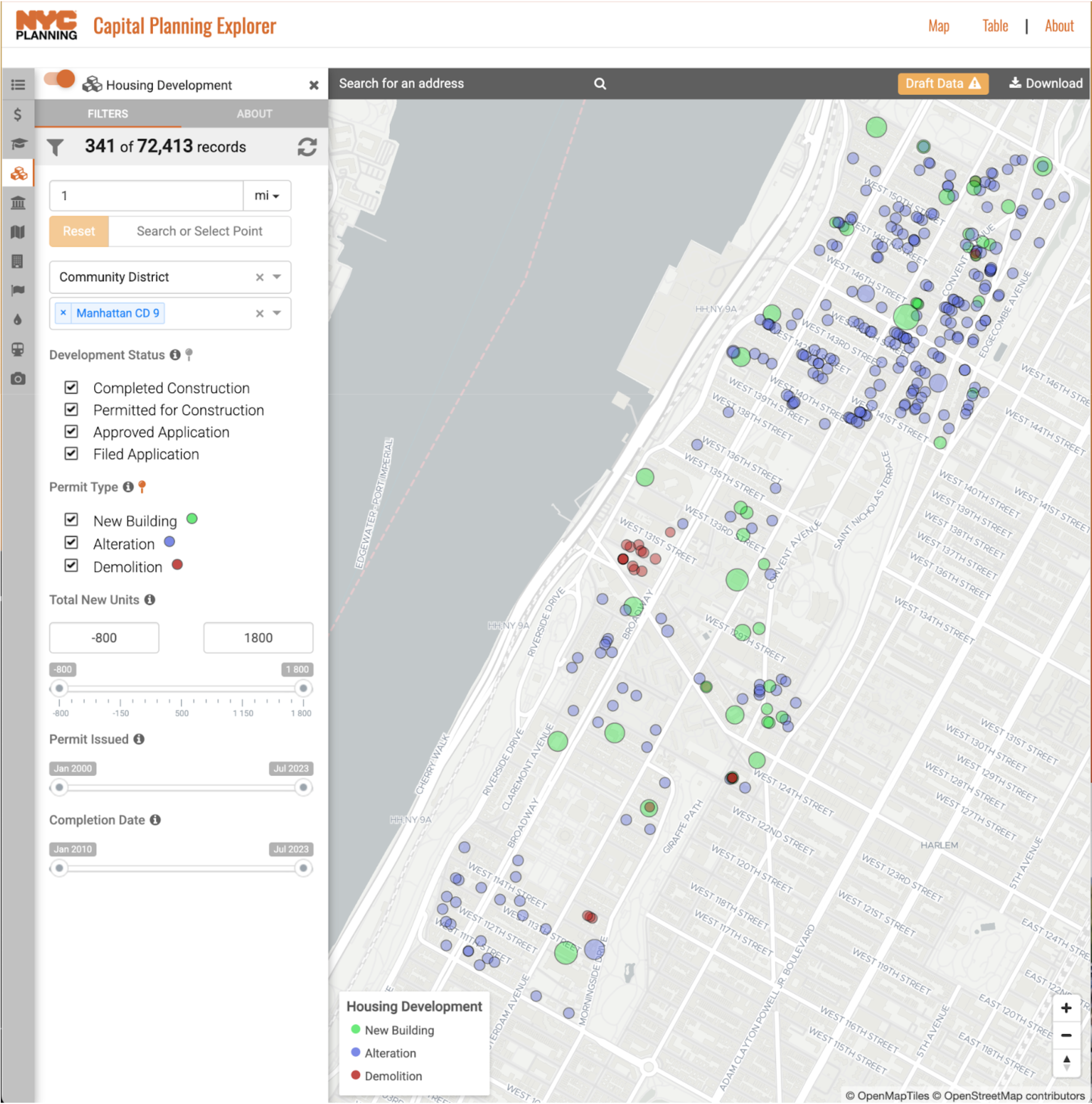Open the folded map sidebar icon

coord(18,231)
